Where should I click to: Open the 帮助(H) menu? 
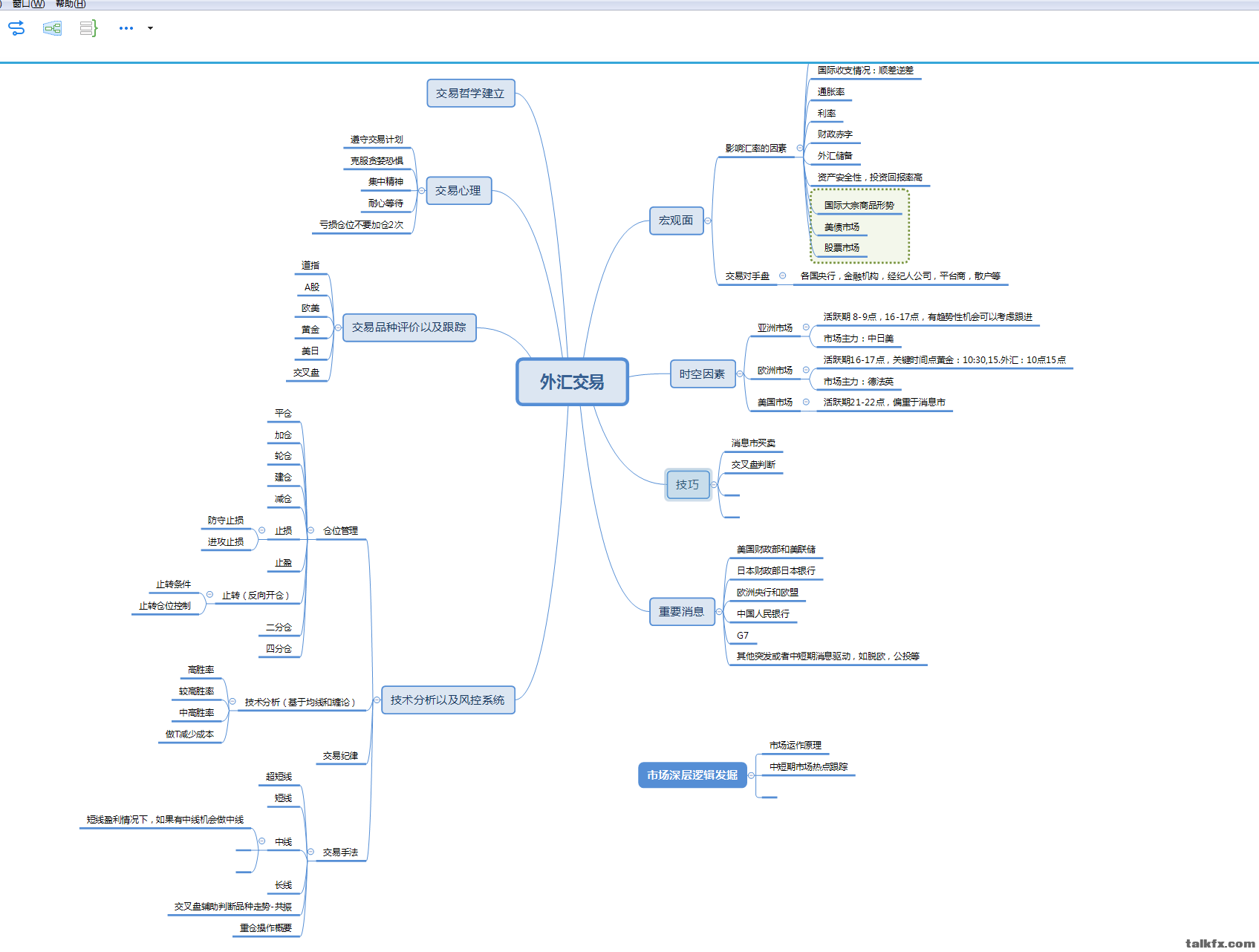coord(71,4)
